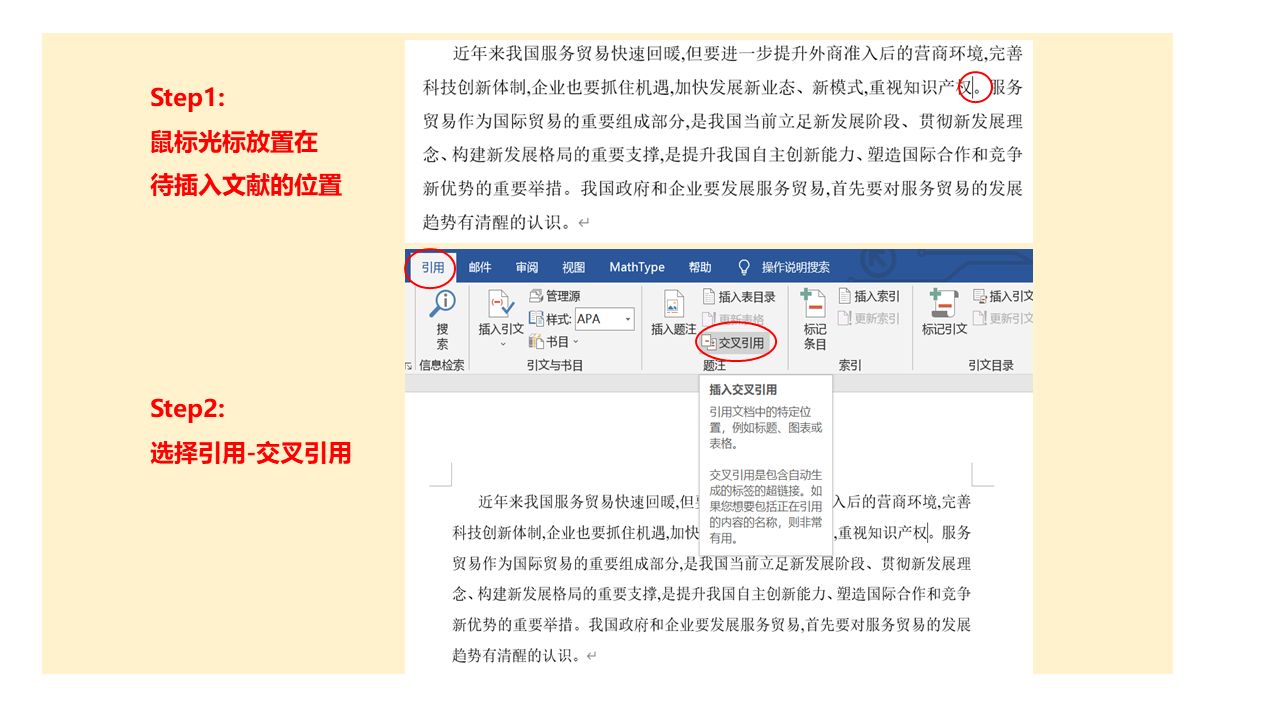The height and width of the screenshot is (720, 1280).
Task: Expand the 插入引文 dropdown arrow
Action: click(502, 344)
